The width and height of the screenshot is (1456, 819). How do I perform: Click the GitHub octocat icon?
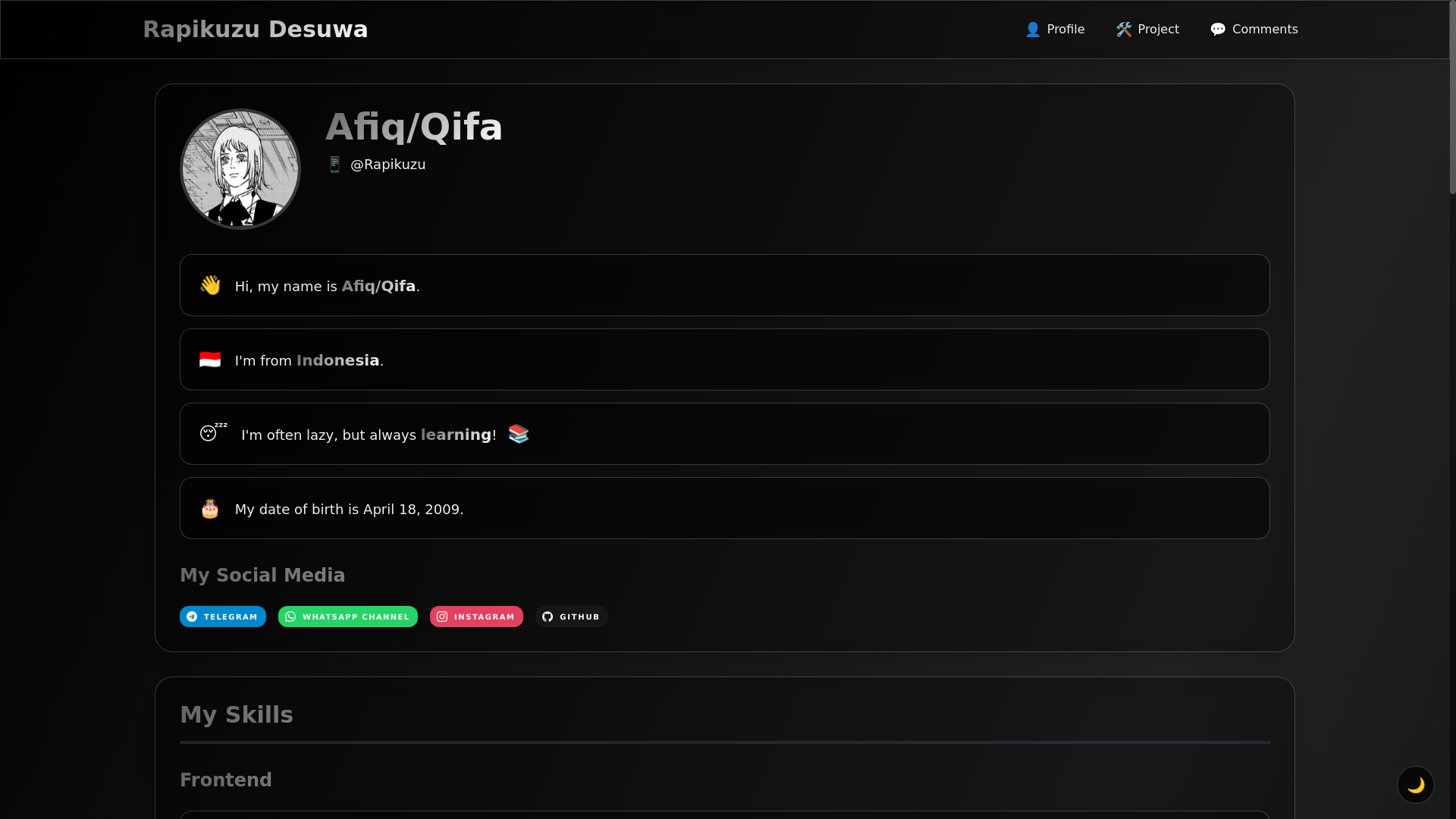click(548, 617)
